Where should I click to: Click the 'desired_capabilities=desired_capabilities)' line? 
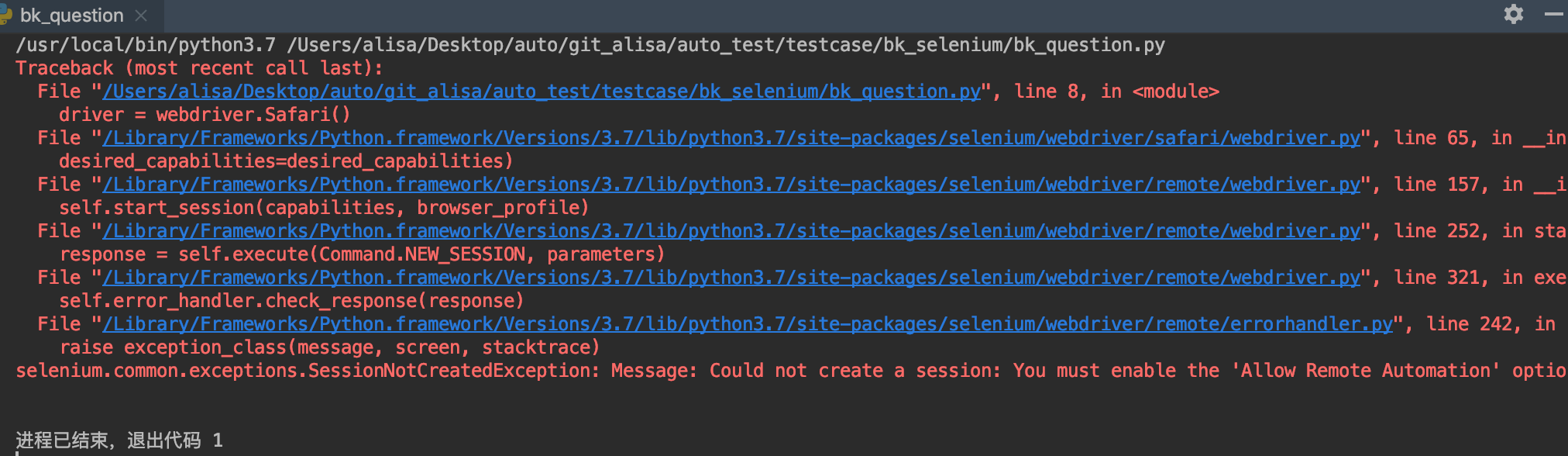(x=286, y=161)
